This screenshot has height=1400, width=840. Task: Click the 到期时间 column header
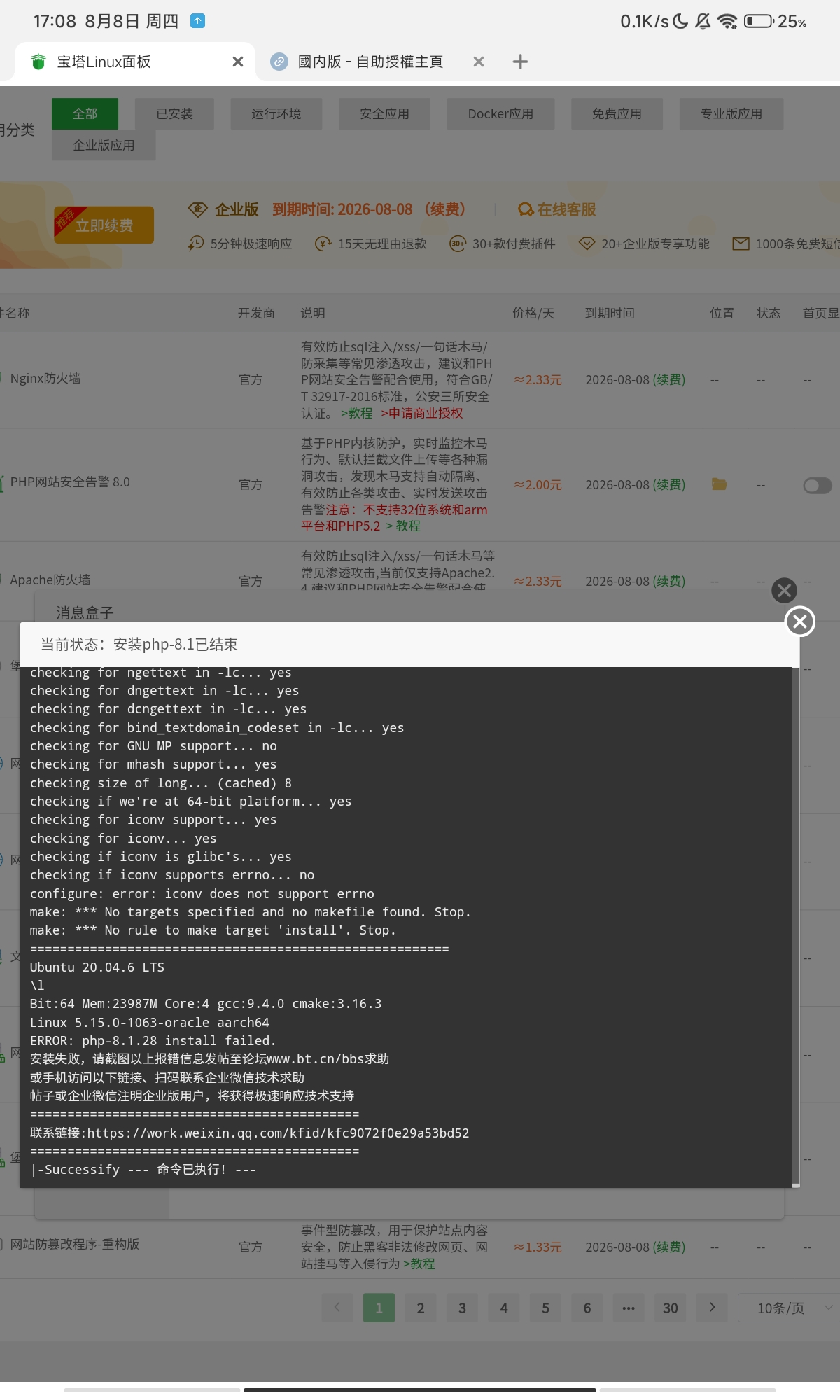coord(610,313)
